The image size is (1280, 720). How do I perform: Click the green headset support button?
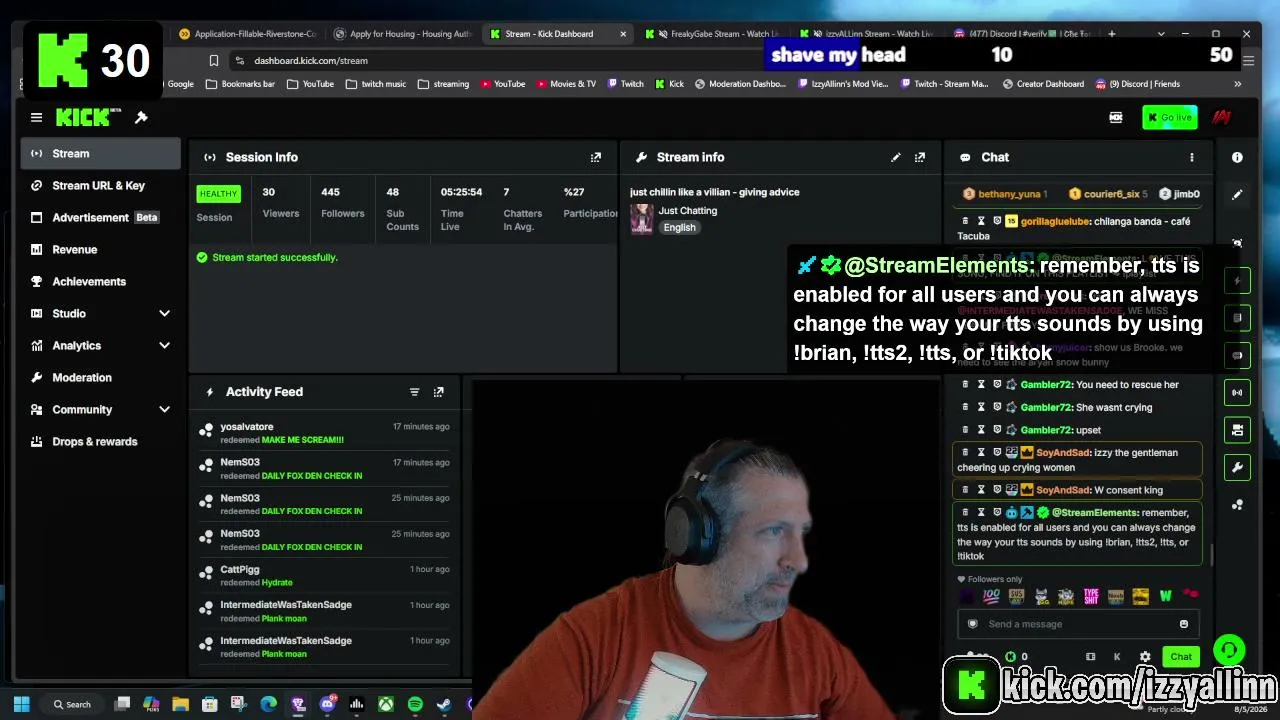point(1229,650)
